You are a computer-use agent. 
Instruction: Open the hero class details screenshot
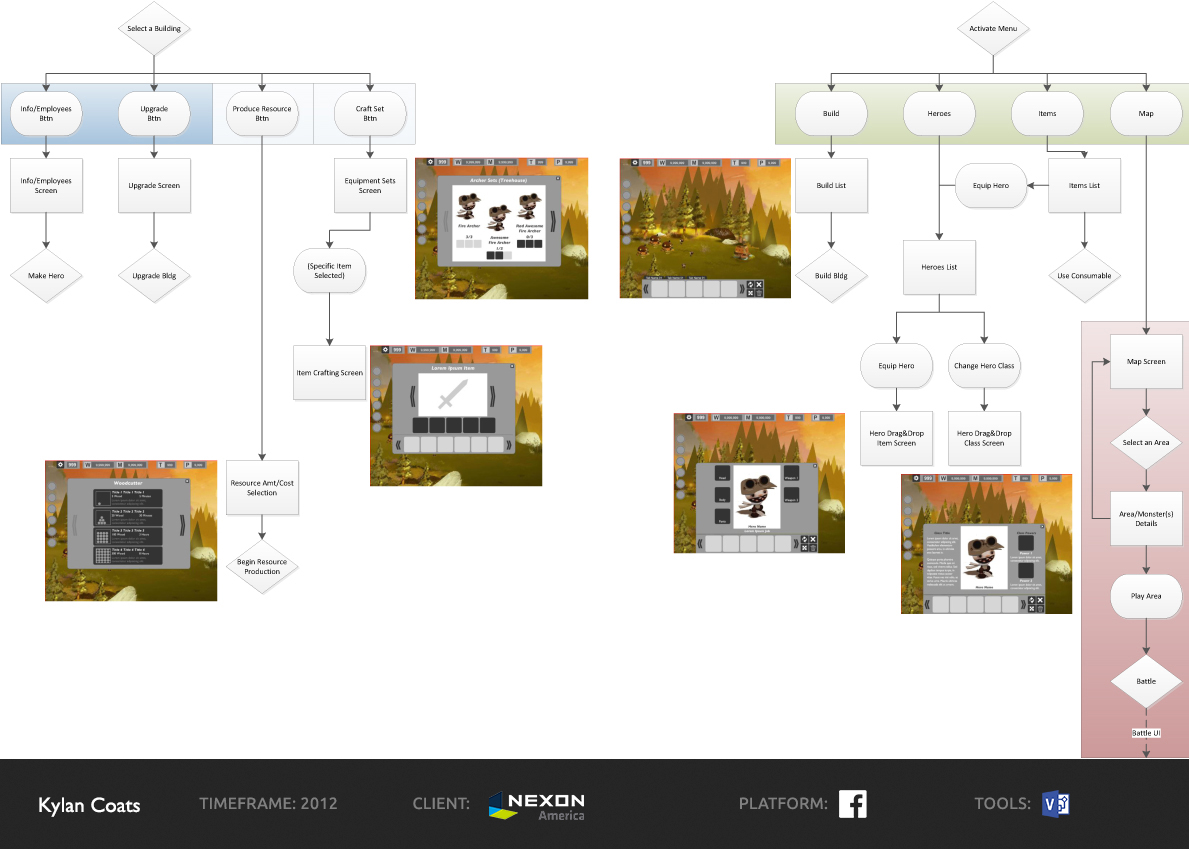click(987, 544)
